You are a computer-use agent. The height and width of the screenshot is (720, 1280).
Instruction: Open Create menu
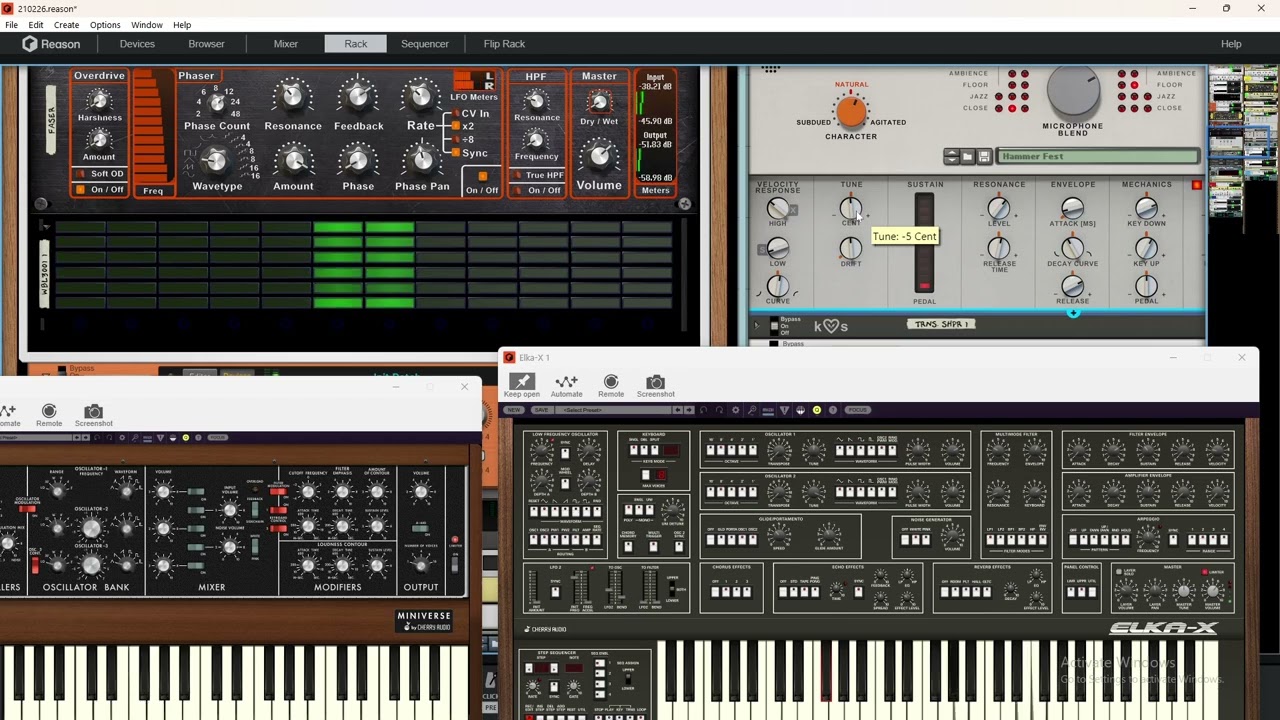(66, 25)
